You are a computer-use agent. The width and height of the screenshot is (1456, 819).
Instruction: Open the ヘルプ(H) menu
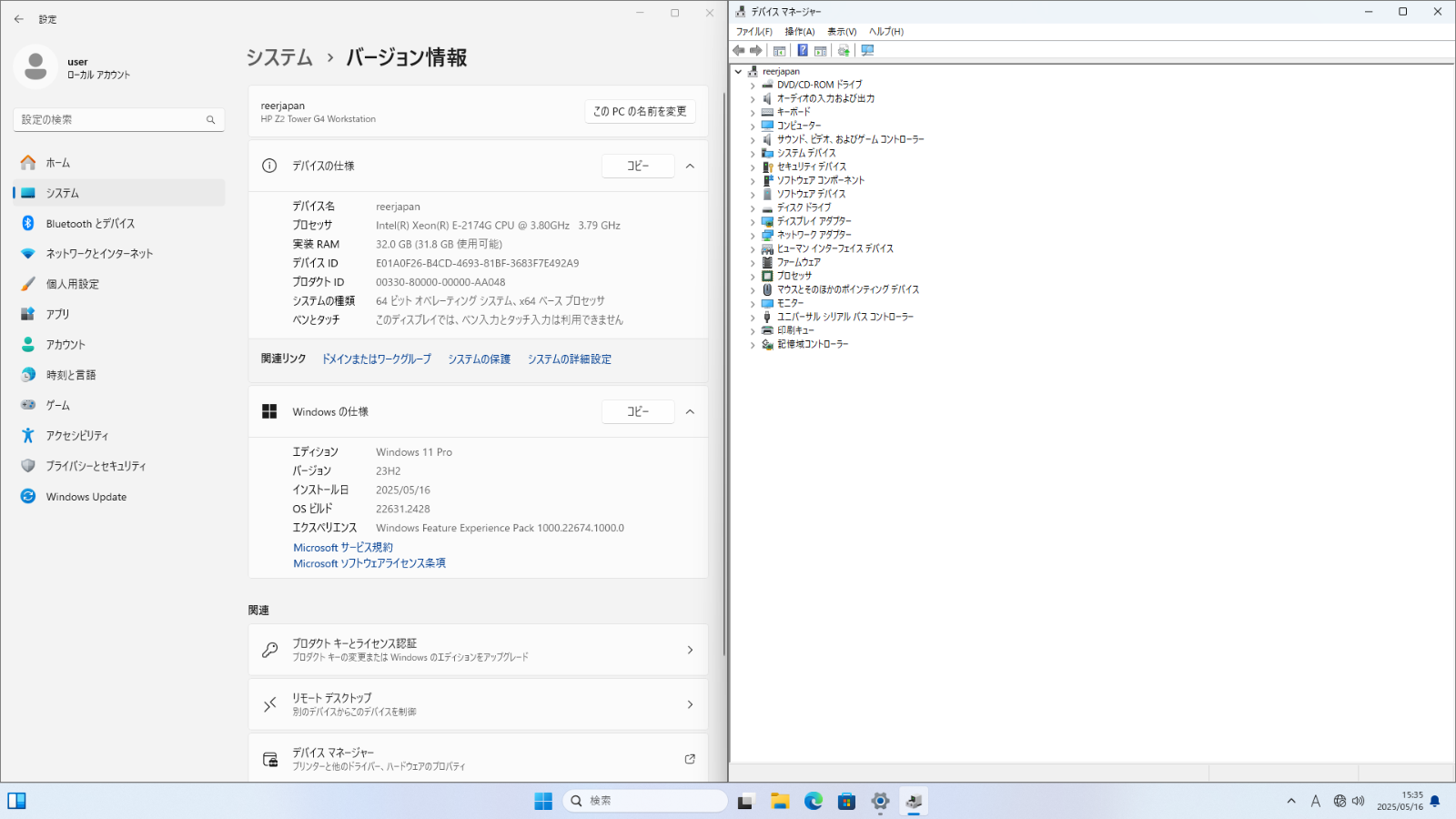[x=886, y=32]
